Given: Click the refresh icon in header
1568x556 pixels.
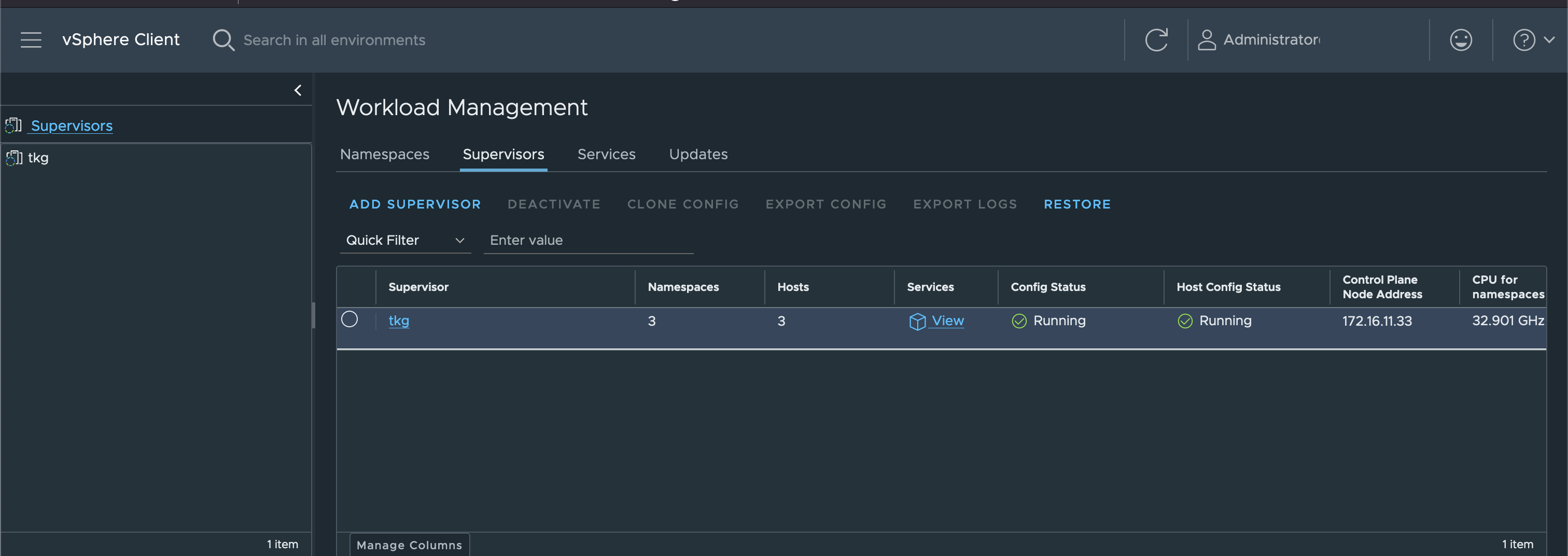Looking at the screenshot, I should [x=1156, y=40].
